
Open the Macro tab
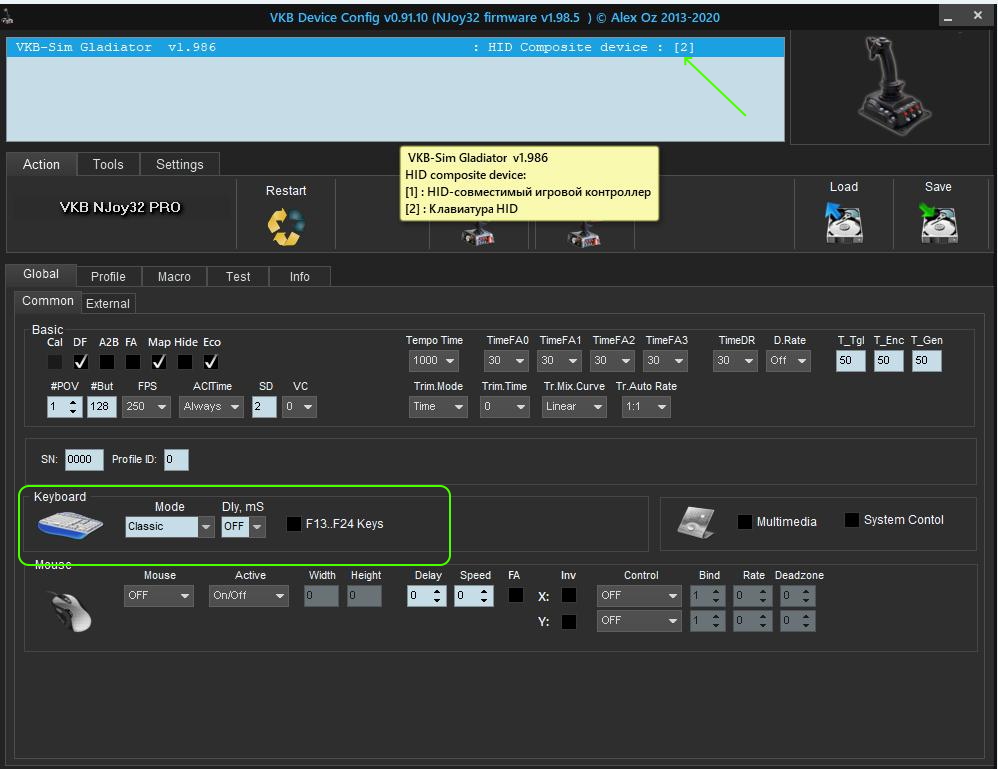[174, 276]
